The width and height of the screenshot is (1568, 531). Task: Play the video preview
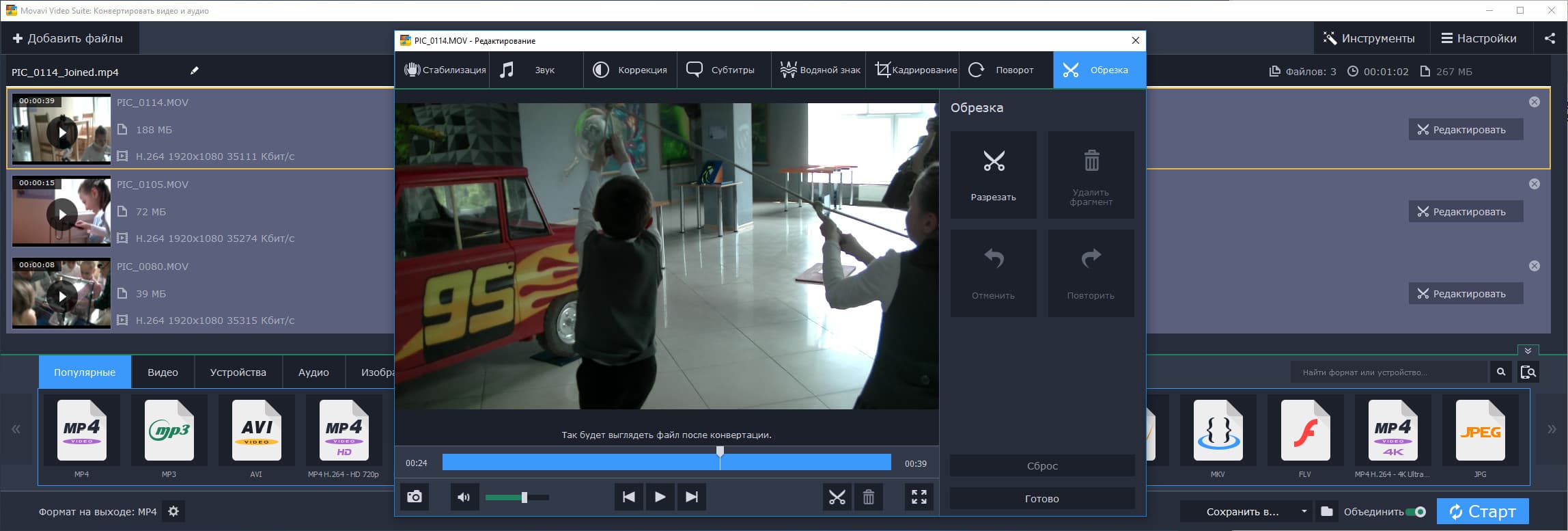tap(660, 497)
